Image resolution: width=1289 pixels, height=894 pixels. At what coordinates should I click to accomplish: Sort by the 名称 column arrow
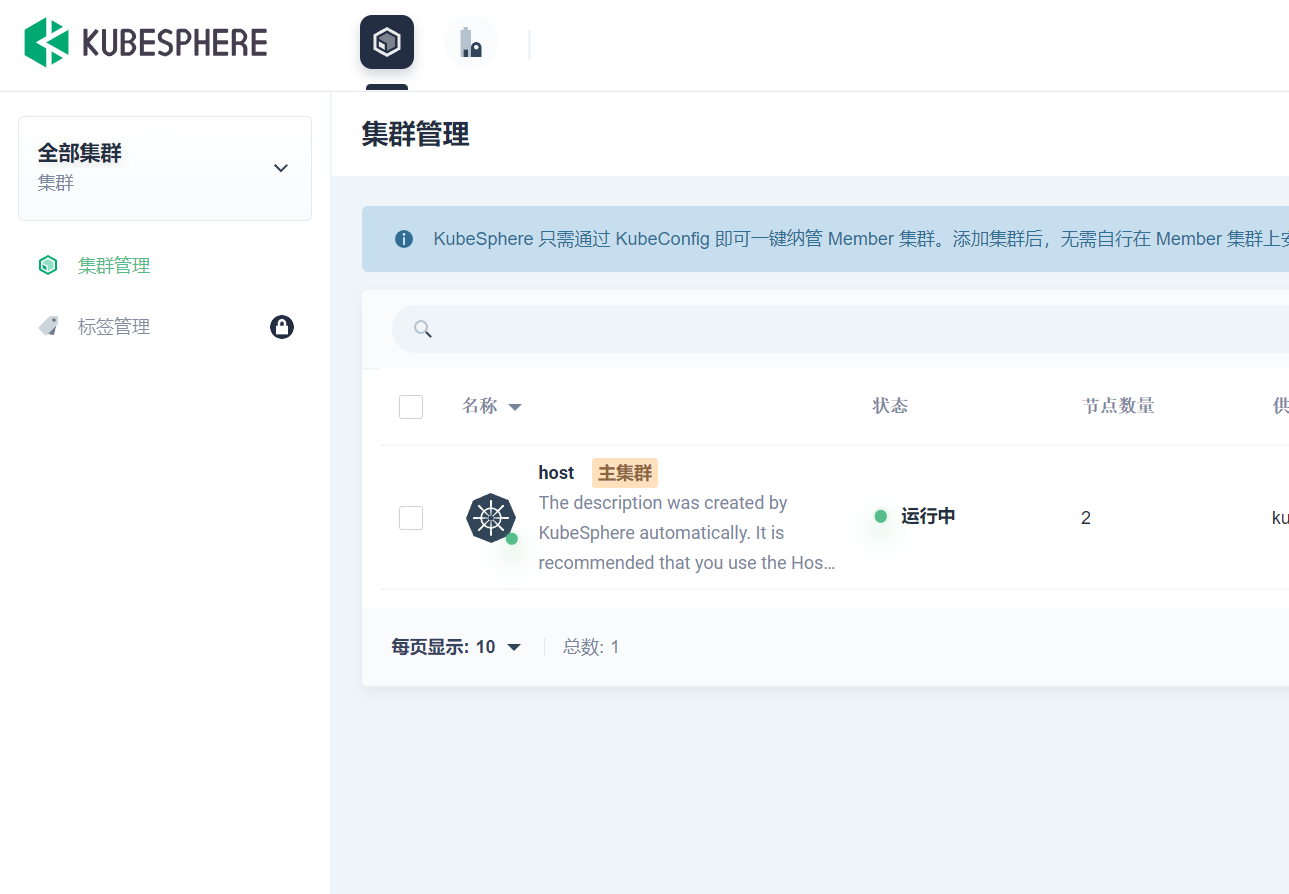(515, 407)
